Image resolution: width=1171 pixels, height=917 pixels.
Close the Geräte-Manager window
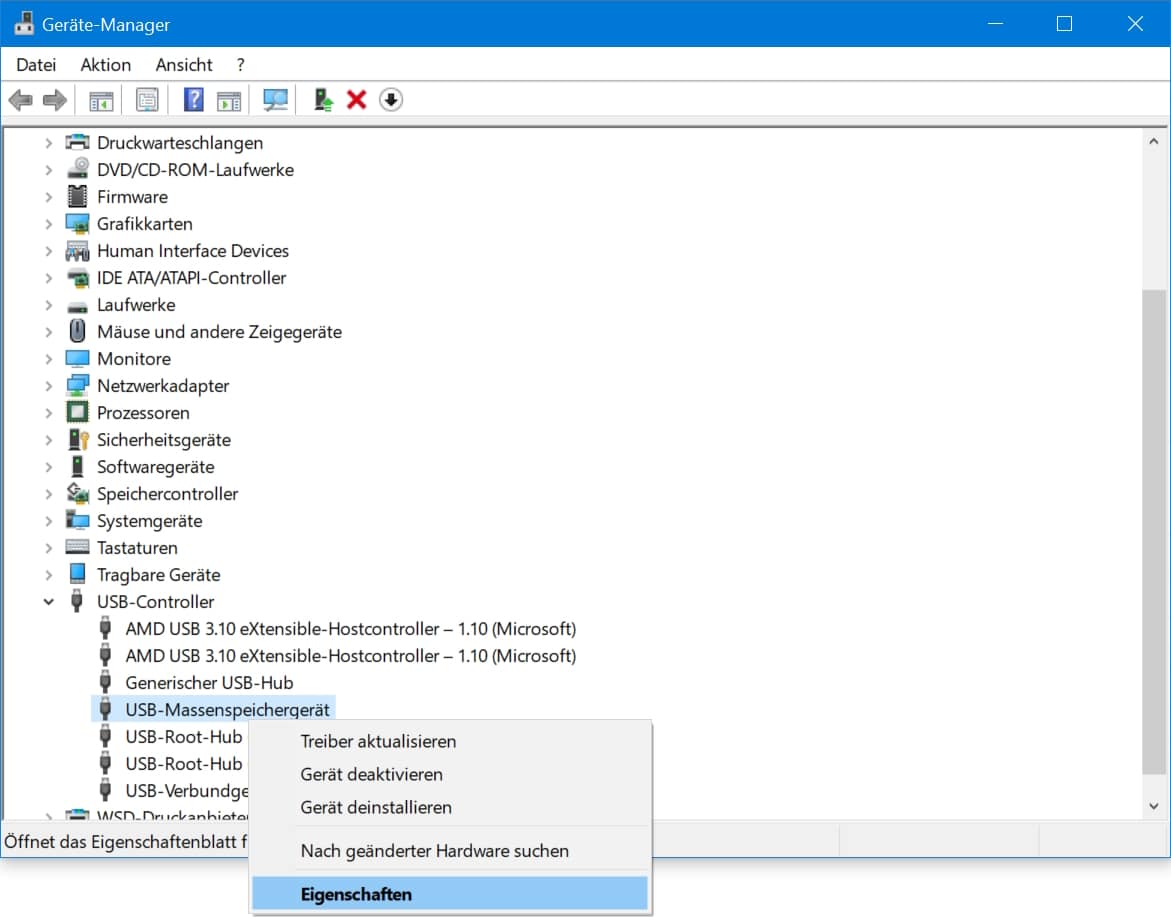[x=1135, y=24]
